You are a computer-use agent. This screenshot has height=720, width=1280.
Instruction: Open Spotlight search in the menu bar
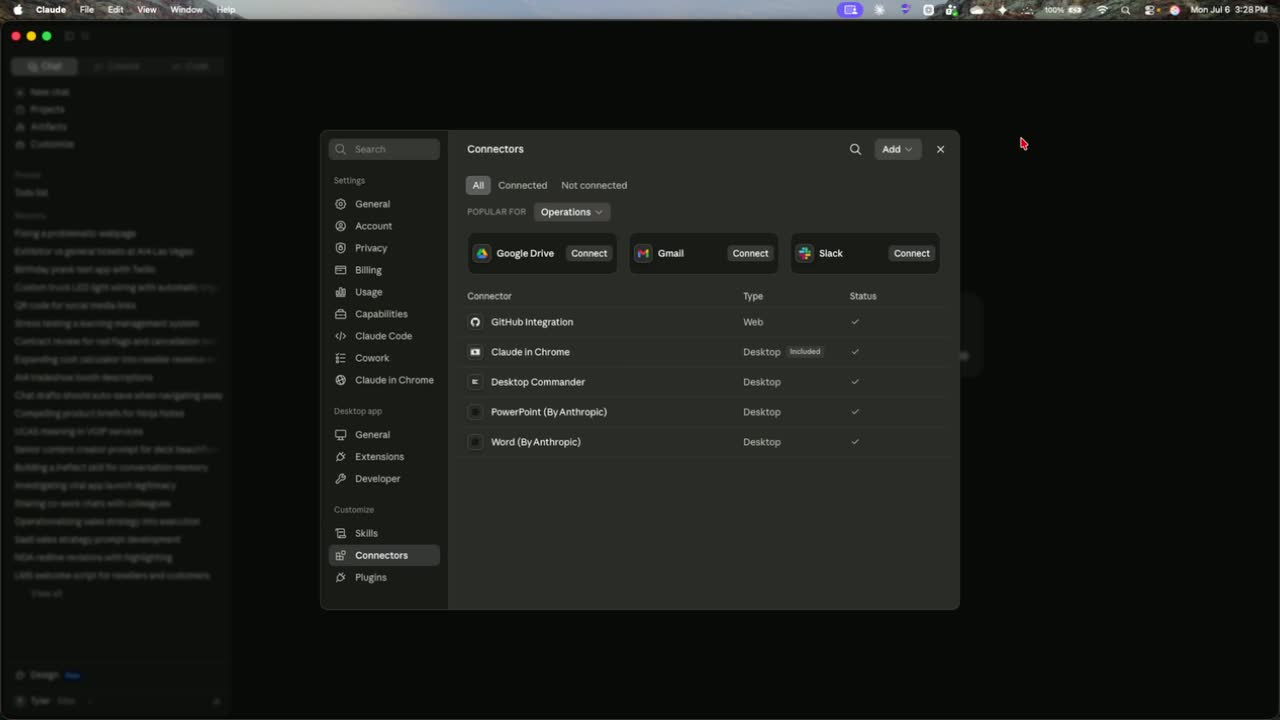1126,9
